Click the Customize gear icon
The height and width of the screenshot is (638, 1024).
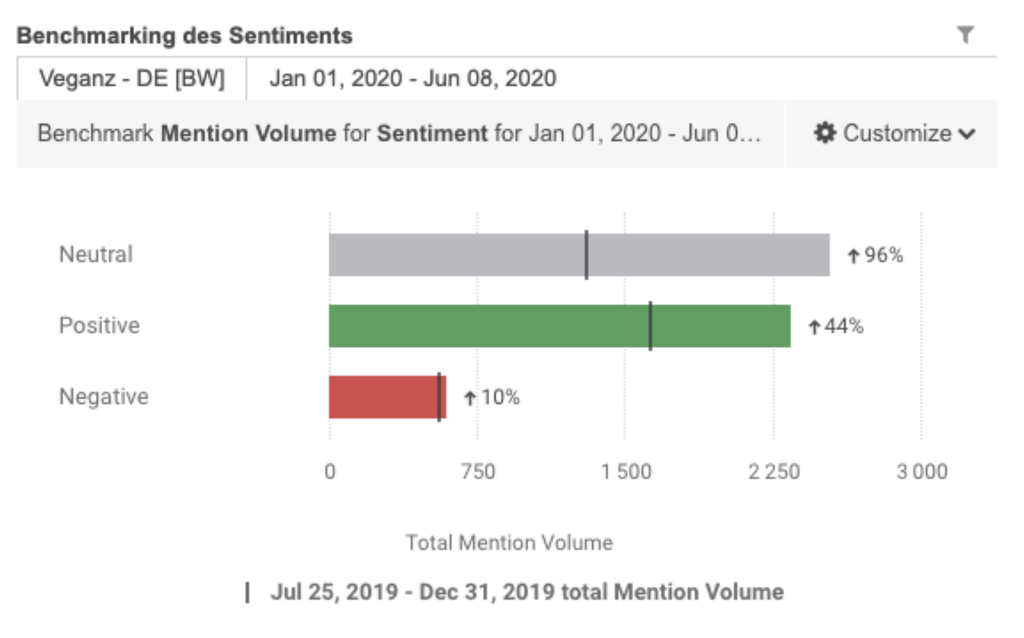point(825,133)
